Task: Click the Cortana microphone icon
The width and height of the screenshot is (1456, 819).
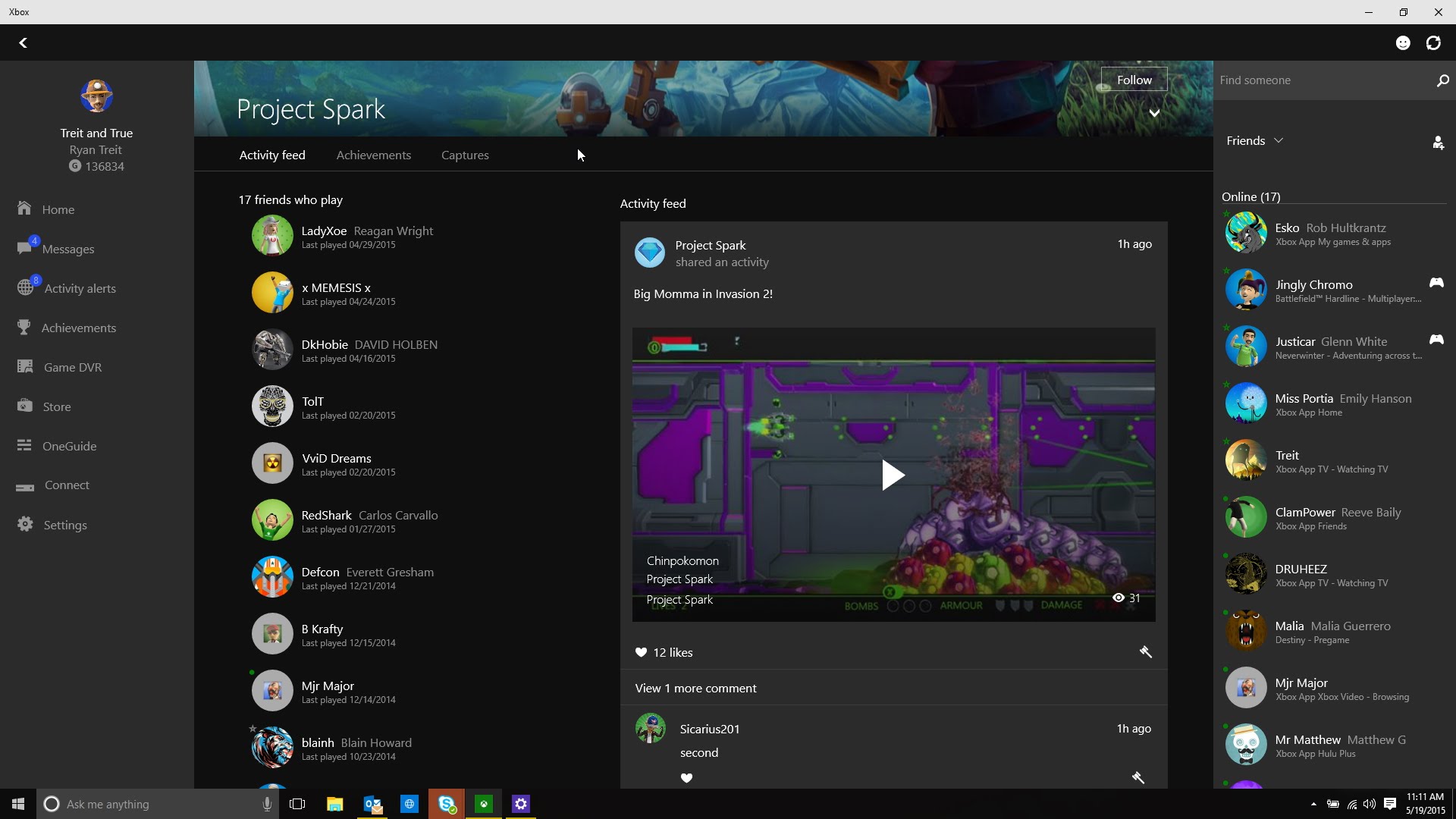Action: pyautogui.click(x=267, y=804)
